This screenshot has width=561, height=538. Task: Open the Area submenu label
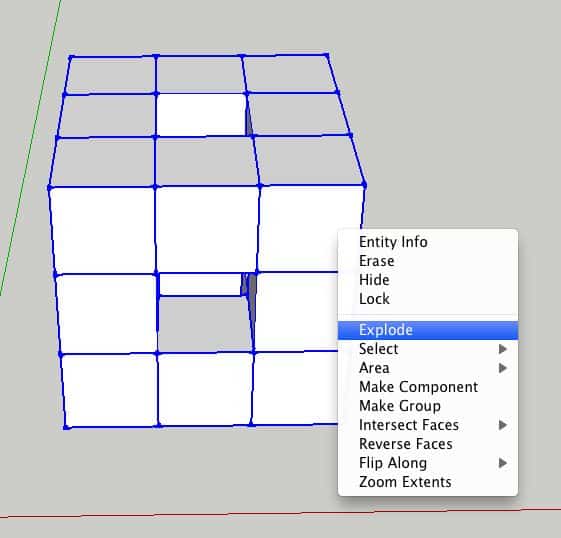[x=374, y=368]
